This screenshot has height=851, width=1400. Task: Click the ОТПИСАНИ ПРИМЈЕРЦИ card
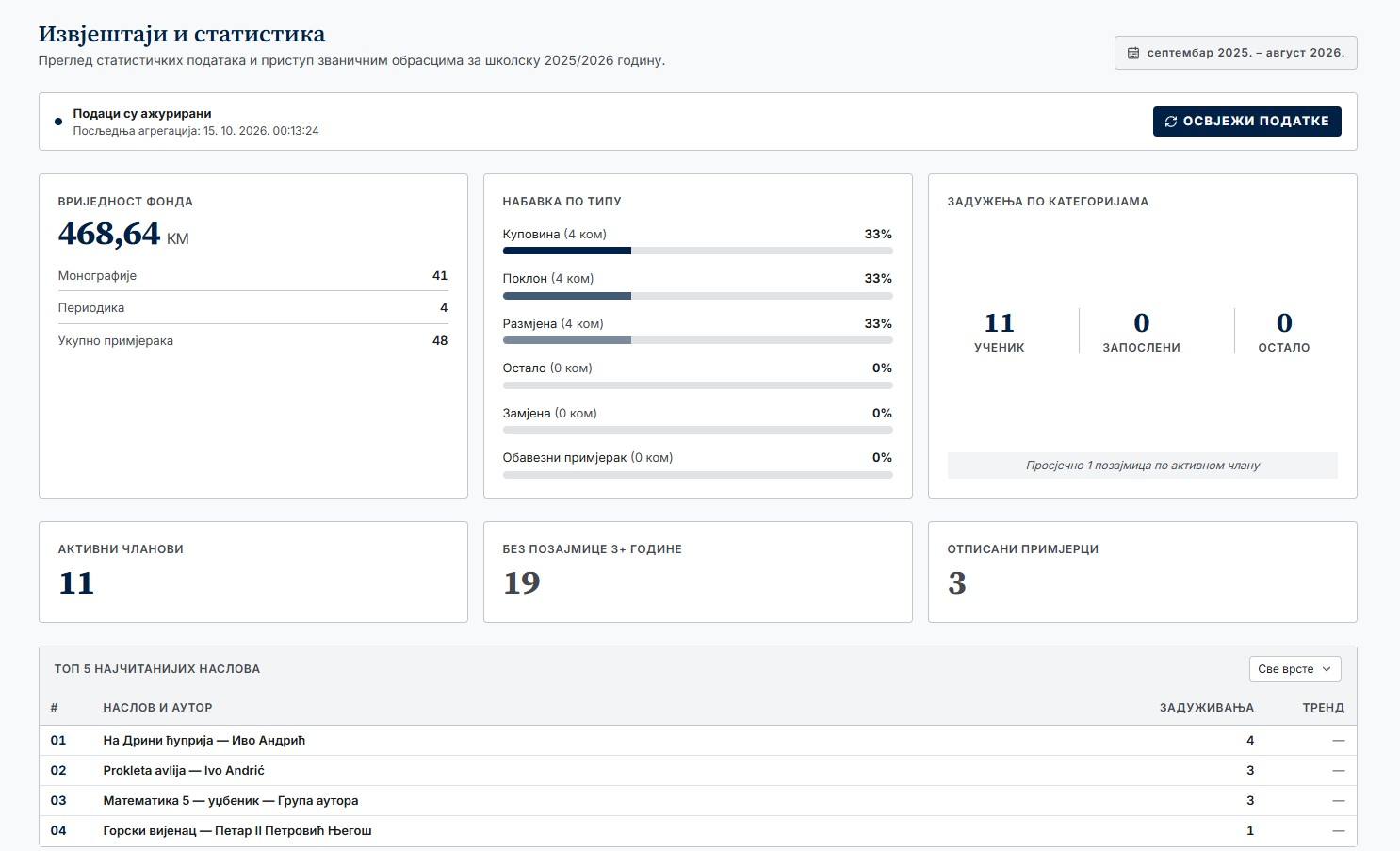(1143, 572)
